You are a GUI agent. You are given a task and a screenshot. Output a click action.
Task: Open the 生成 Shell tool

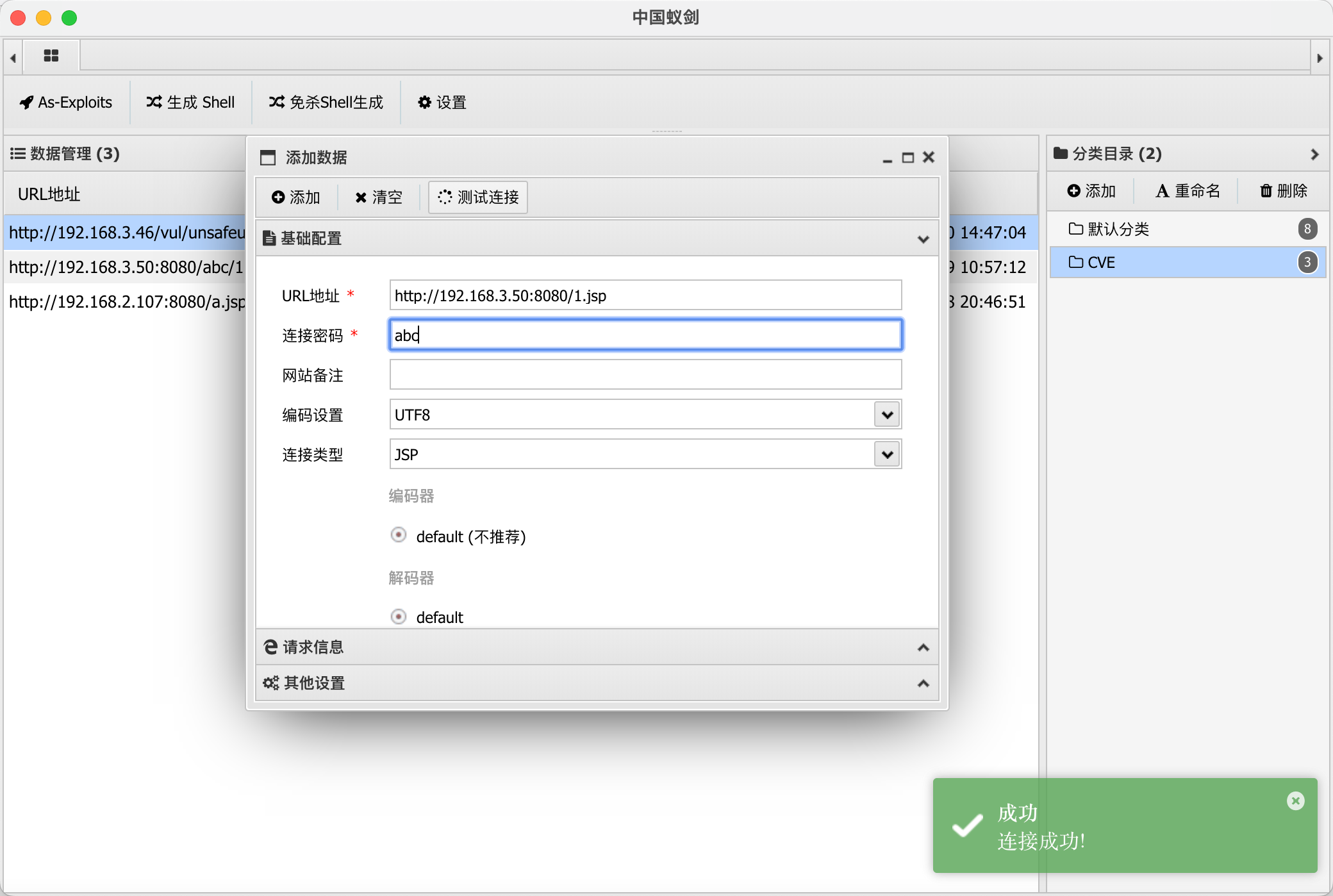(190, 103)
